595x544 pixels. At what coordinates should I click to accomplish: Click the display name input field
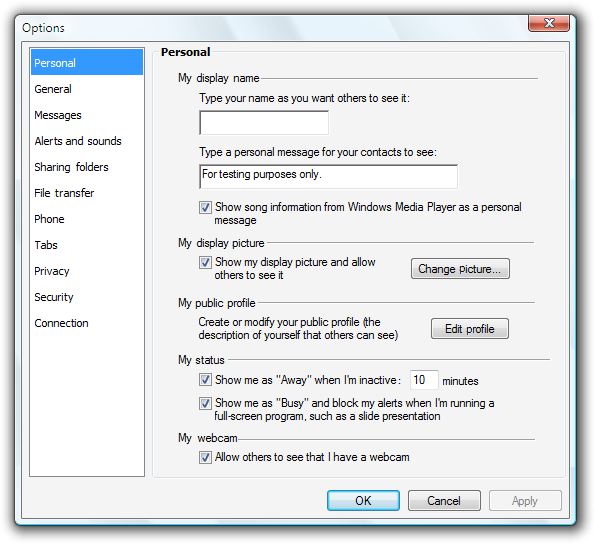pos(264,123)
